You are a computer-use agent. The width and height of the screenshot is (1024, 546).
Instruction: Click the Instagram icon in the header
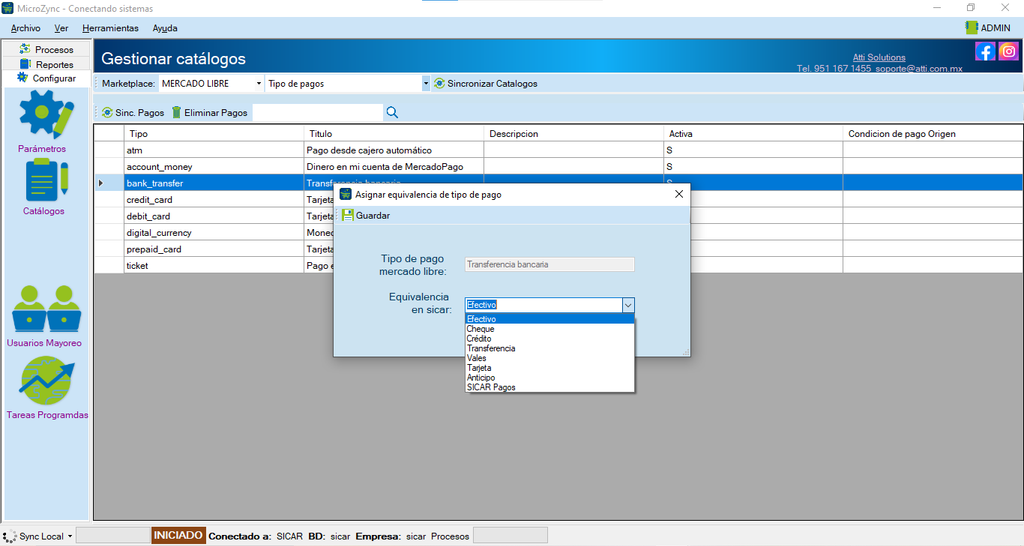coord(1008,51)
